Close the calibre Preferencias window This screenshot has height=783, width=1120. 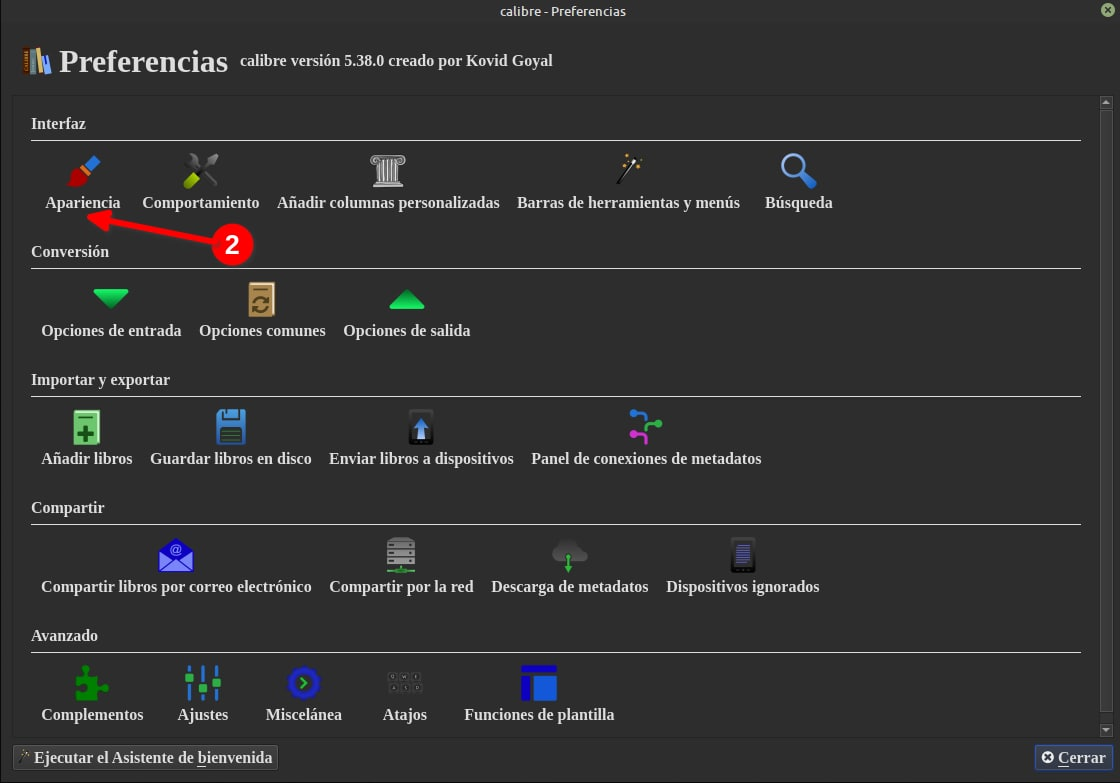1108,10
